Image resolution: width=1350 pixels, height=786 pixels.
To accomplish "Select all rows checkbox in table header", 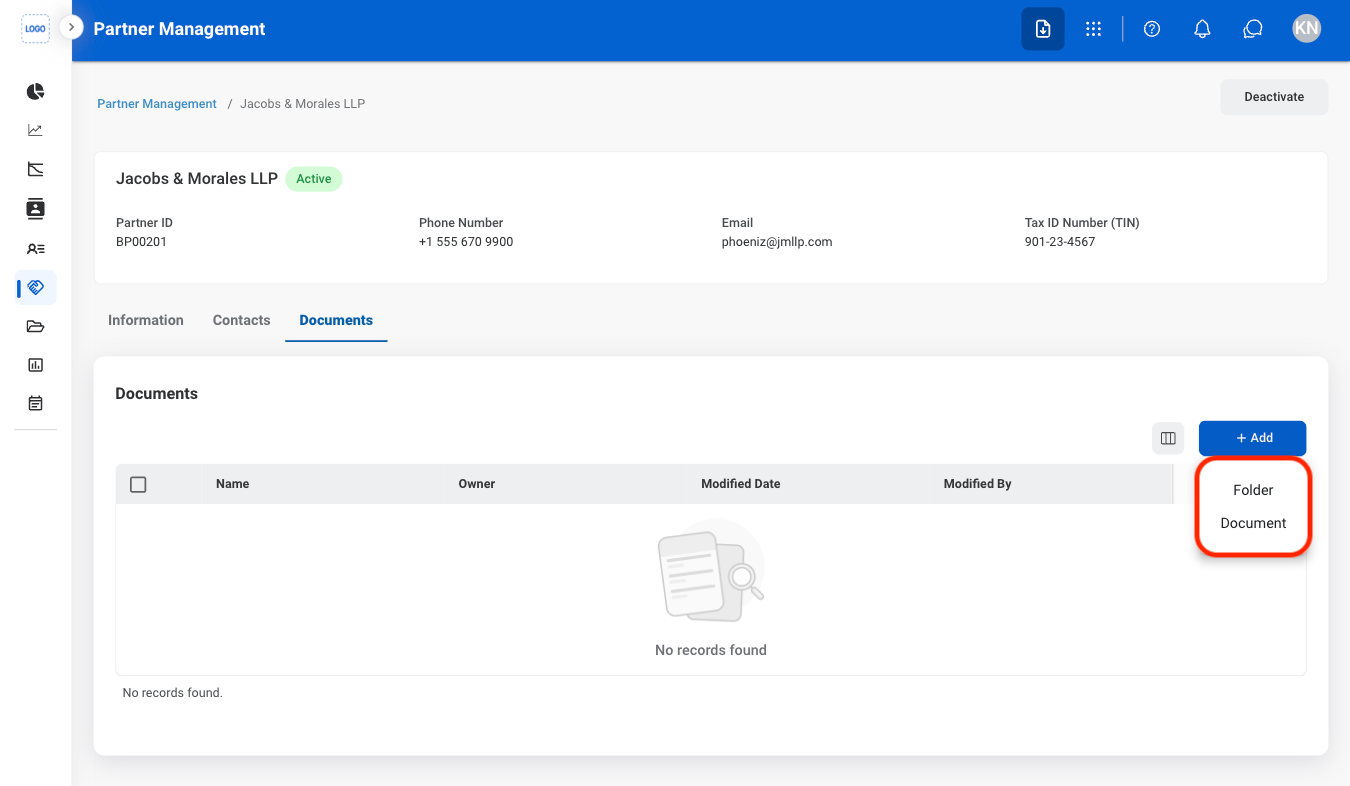I will coord(139,484).
